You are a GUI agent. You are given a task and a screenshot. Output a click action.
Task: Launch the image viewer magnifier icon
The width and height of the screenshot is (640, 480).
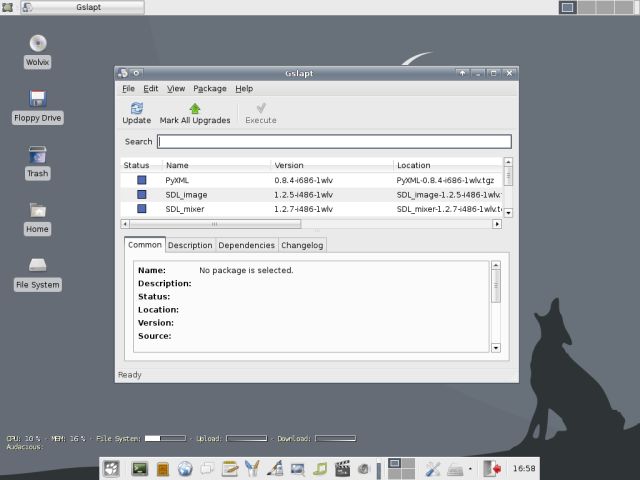(x=298, y=469)
